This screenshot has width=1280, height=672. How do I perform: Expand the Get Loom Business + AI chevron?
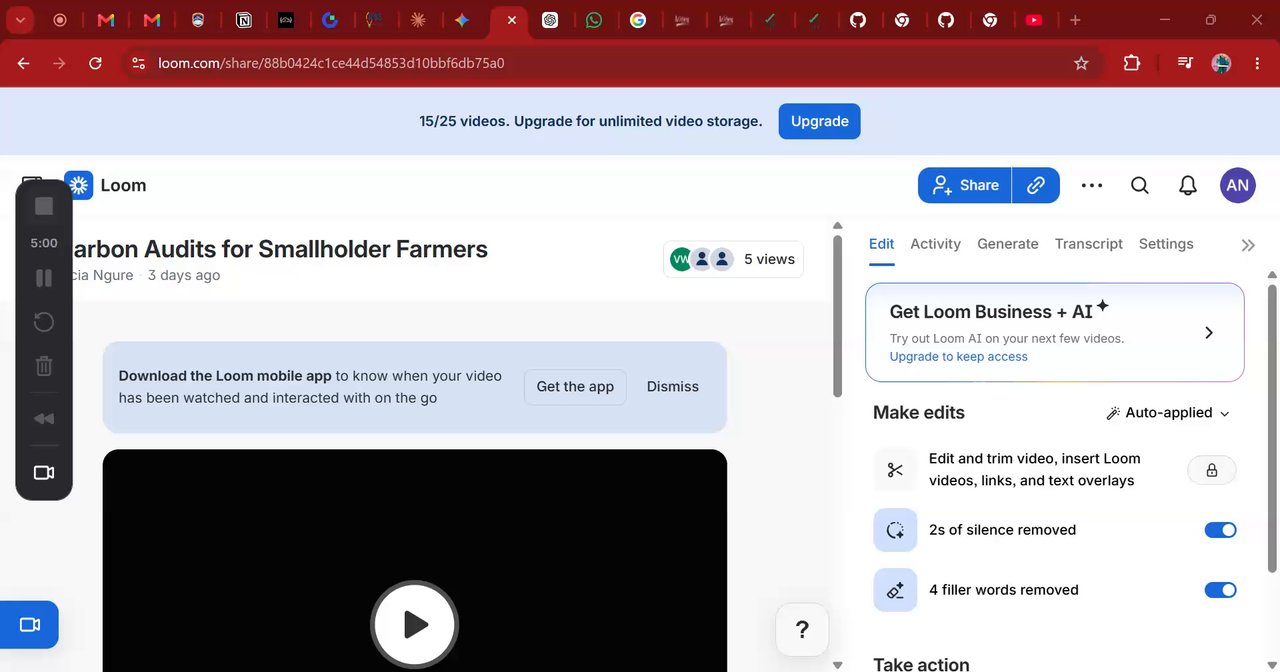(1209, 333)
